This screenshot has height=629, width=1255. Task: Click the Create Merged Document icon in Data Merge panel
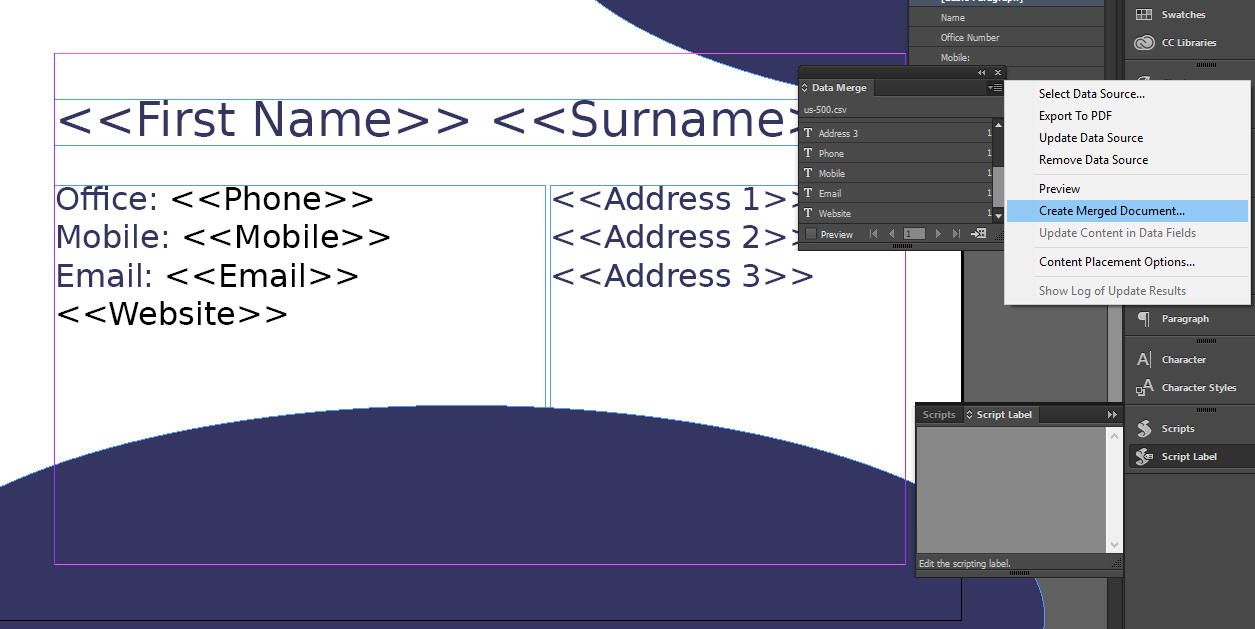pyautogui.click(x=979, y=234)
